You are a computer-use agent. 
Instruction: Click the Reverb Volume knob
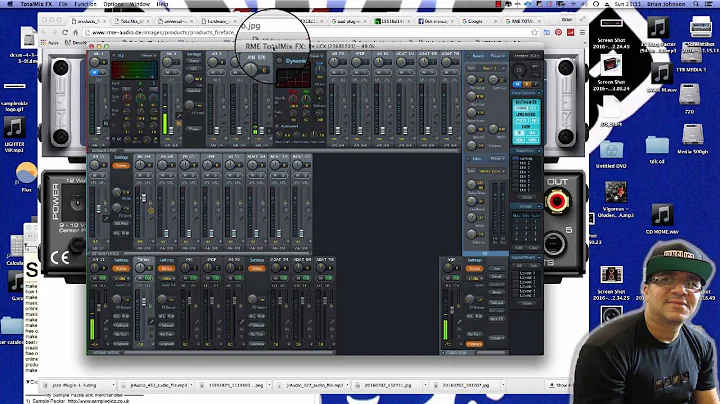471,146
